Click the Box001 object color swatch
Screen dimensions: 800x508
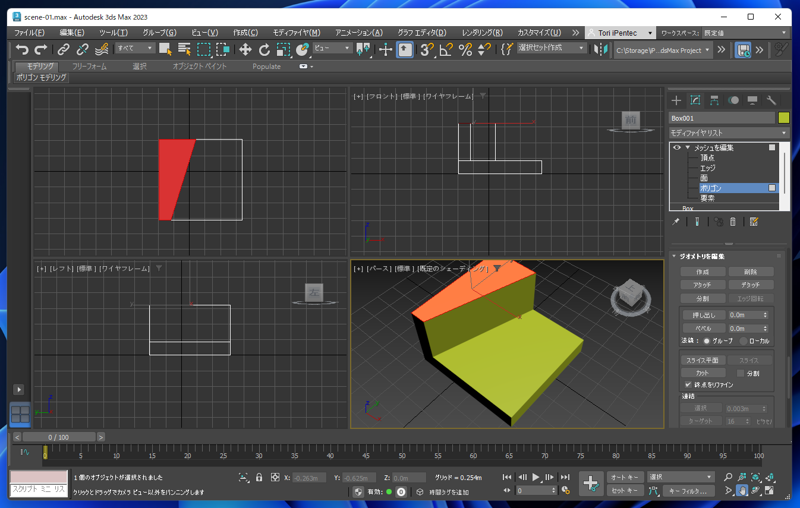(x=784, y=118)
